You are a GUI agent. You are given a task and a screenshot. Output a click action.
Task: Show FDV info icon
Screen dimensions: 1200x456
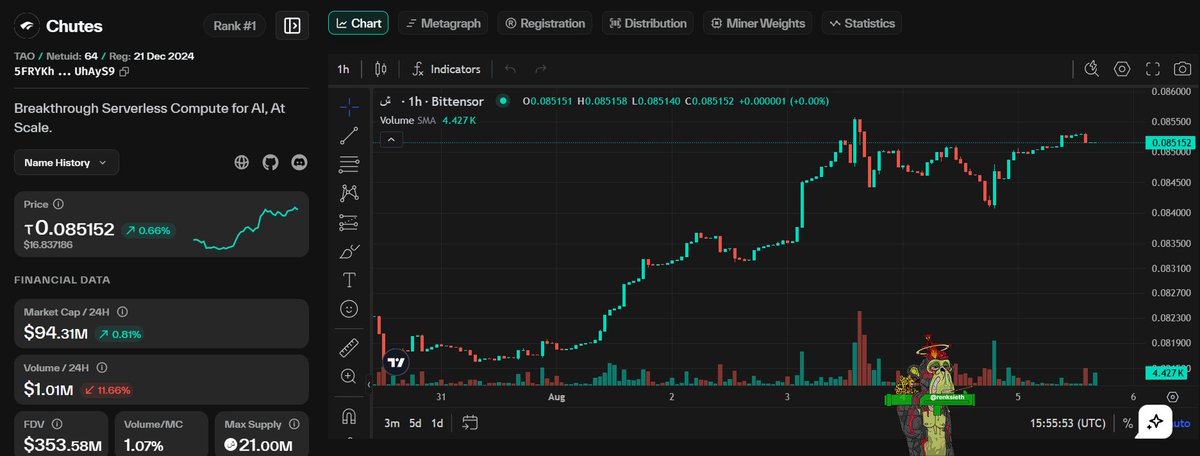click(x=57, y=424)
